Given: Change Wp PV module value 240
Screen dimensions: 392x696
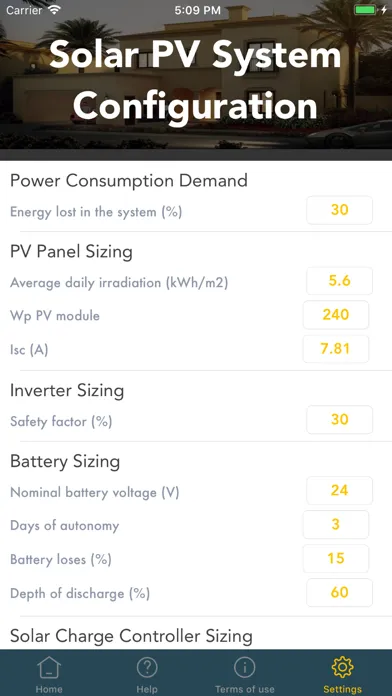Looking at the screenshot, I should (x=336, y=315).
